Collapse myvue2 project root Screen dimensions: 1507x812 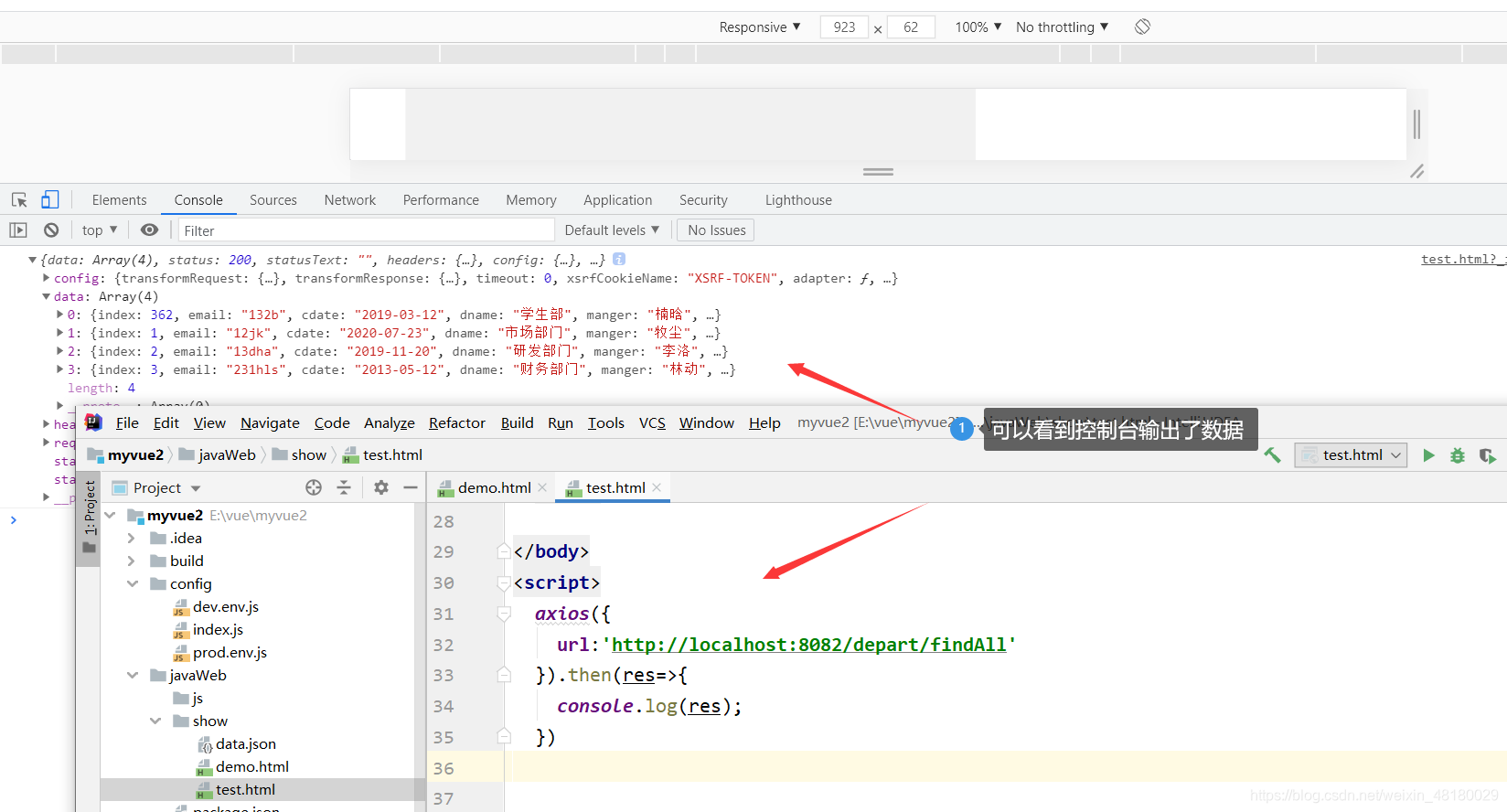(x=110, y=515)
